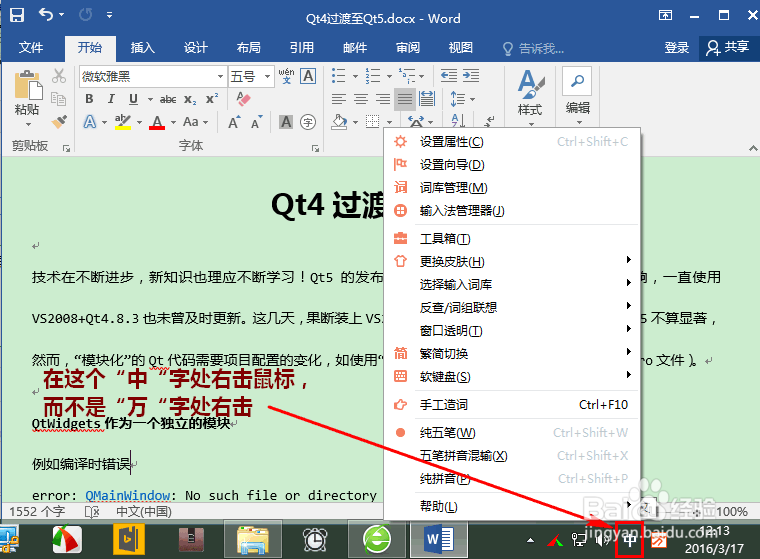Insert enclosed character (字 in circle)
Image resolution: width=760 pixels, height=559 pixels.
(x=308, y=122)
